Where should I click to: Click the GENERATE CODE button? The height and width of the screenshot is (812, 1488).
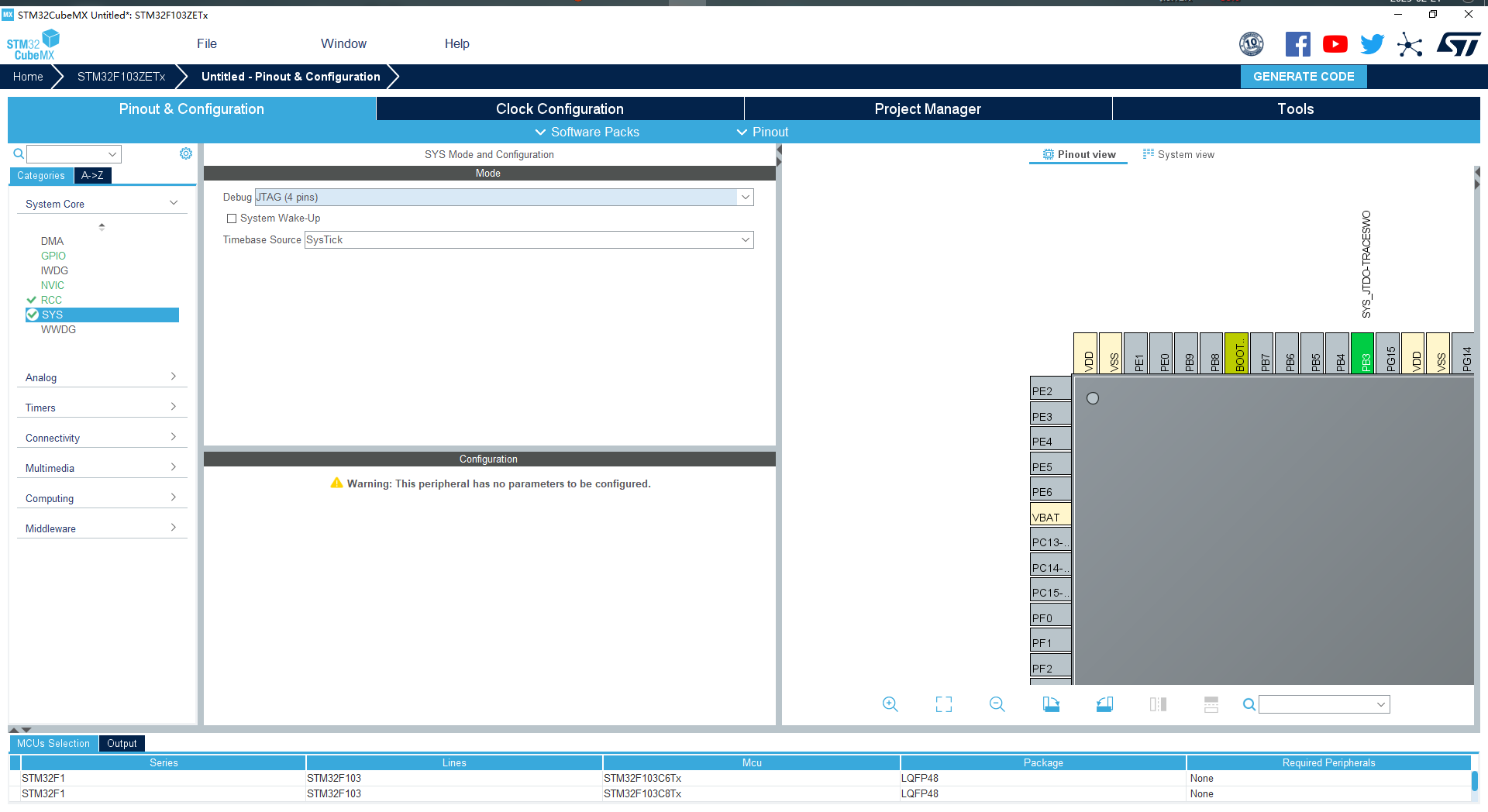pyautogui.click(x=1304, y=76)
